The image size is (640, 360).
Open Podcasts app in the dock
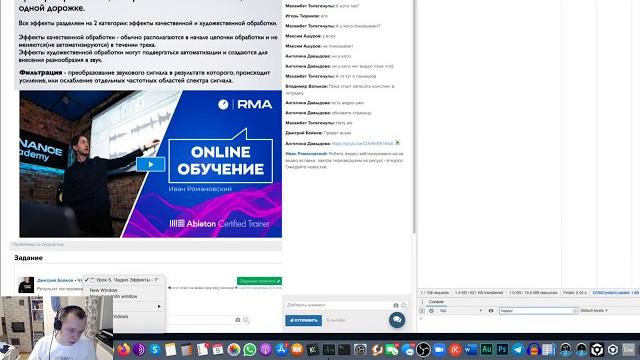coord(265,349)
